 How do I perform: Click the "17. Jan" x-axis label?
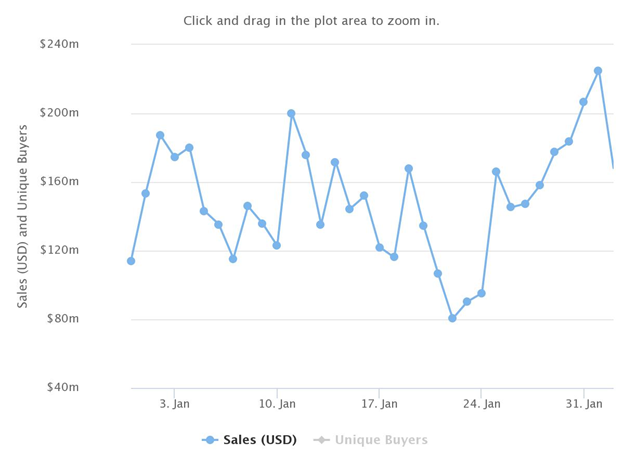(x=379, y=404)
